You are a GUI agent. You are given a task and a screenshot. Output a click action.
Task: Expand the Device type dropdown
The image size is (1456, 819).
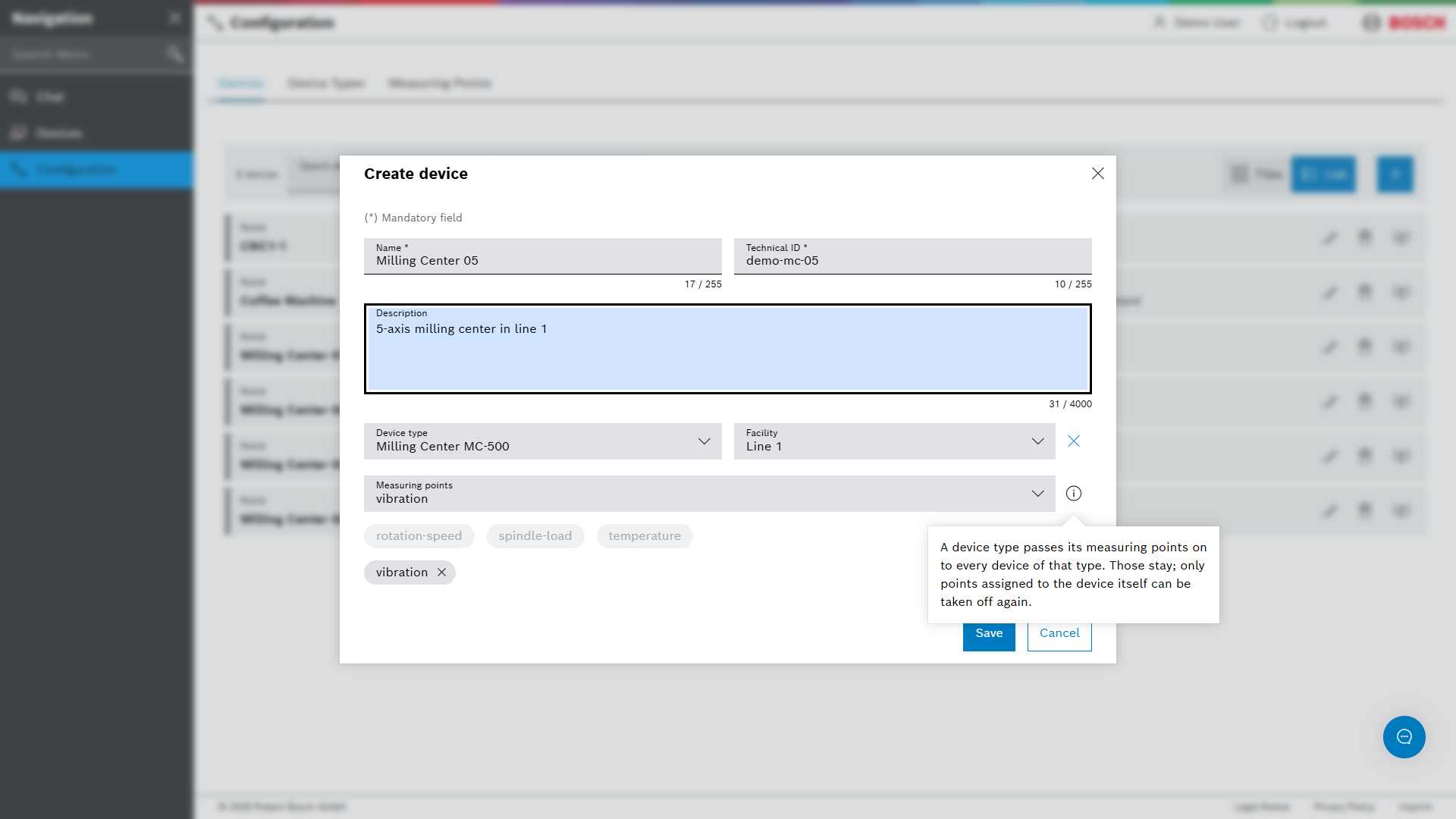(543, 441)
